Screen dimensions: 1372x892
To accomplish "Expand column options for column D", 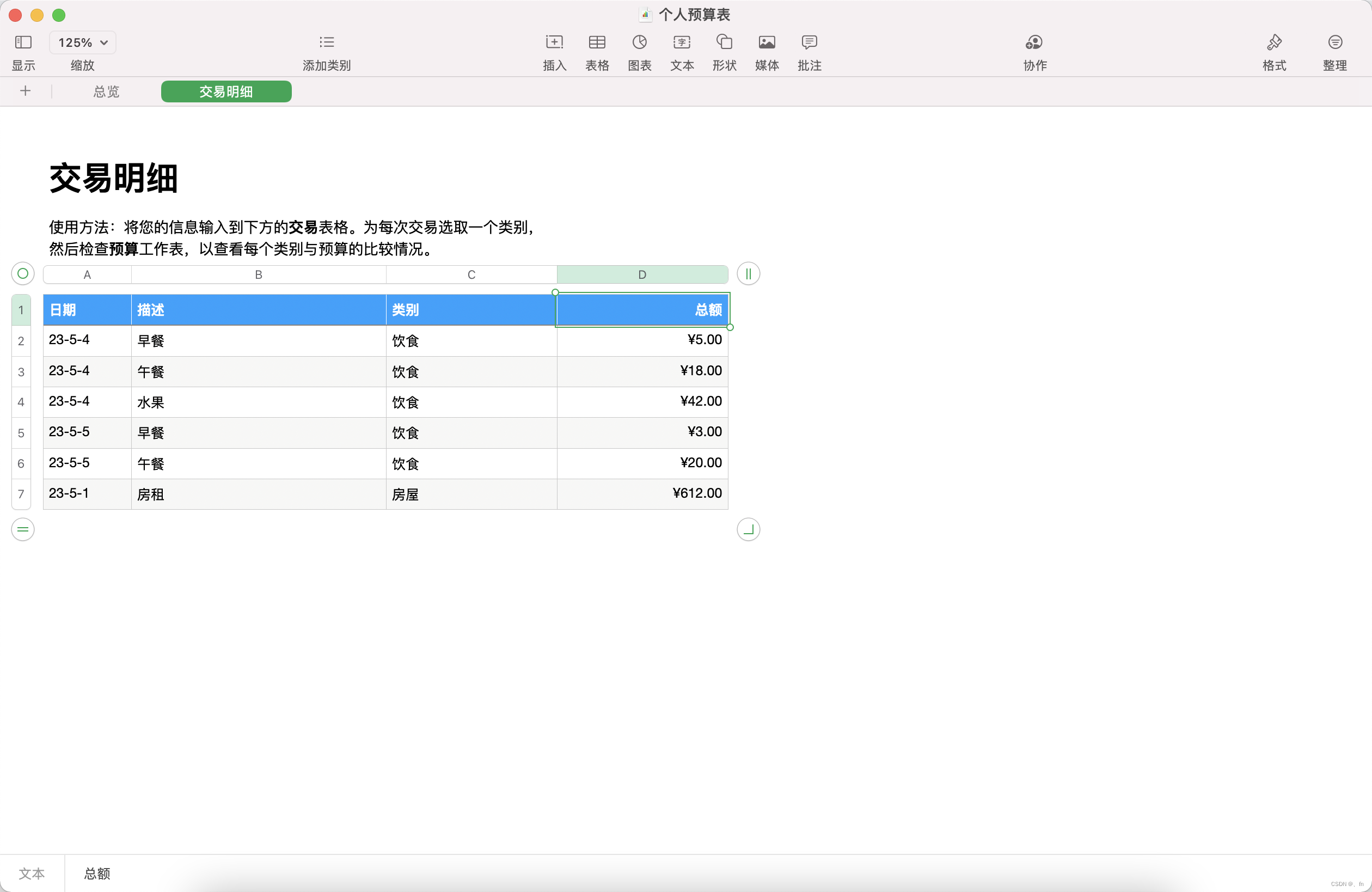I will [748, 274].
